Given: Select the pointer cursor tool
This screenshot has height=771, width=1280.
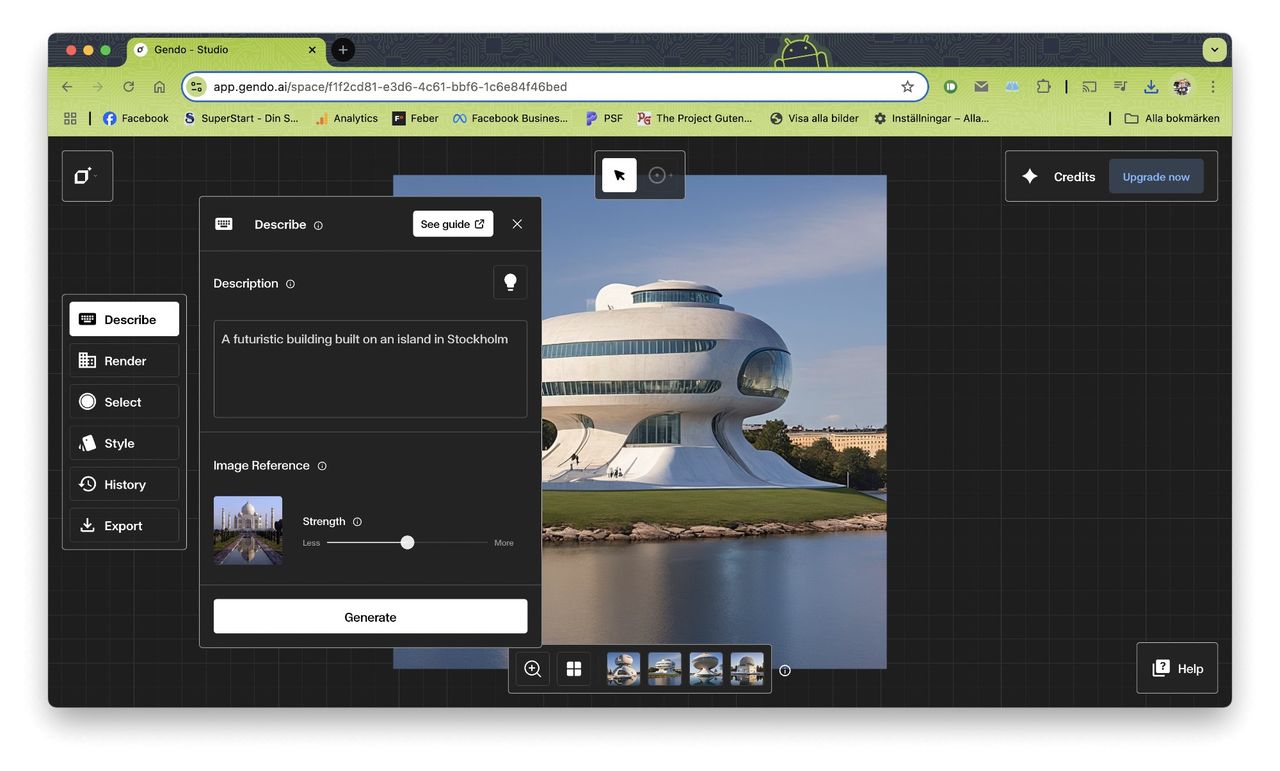Looking at the screenshot, I should (x=619, y=176).
